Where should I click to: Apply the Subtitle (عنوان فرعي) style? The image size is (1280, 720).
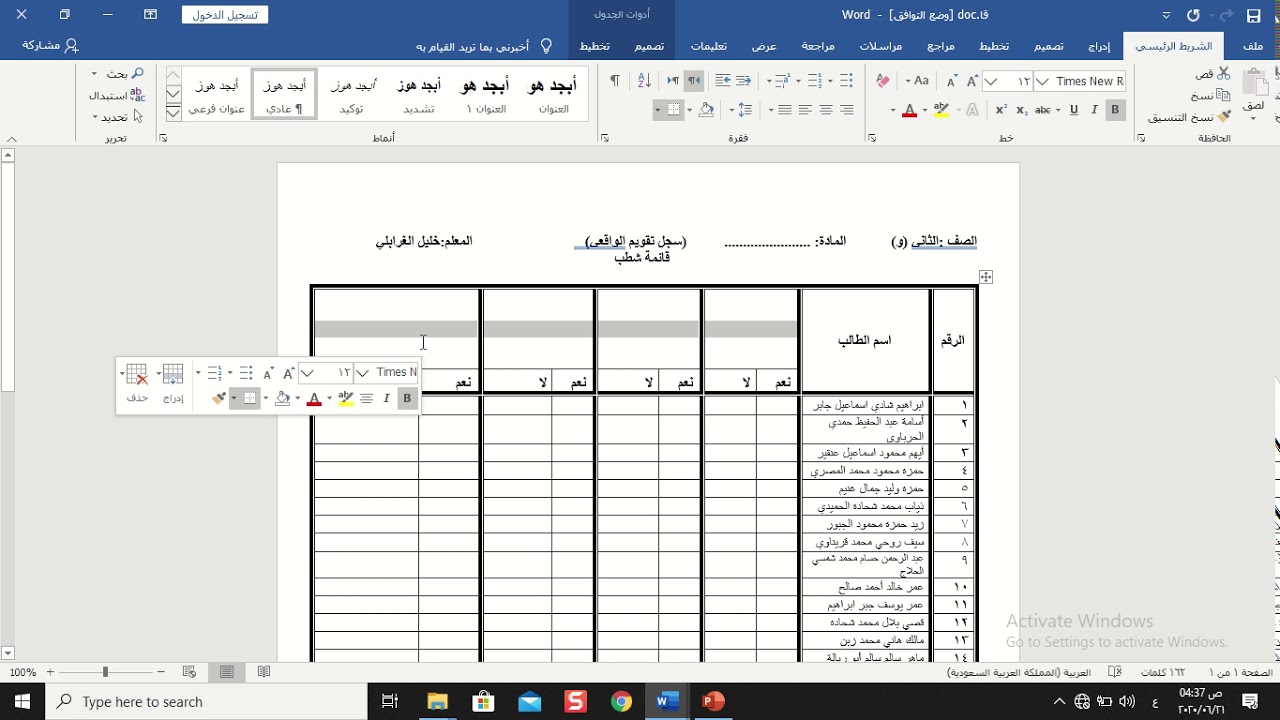[217, 95]
